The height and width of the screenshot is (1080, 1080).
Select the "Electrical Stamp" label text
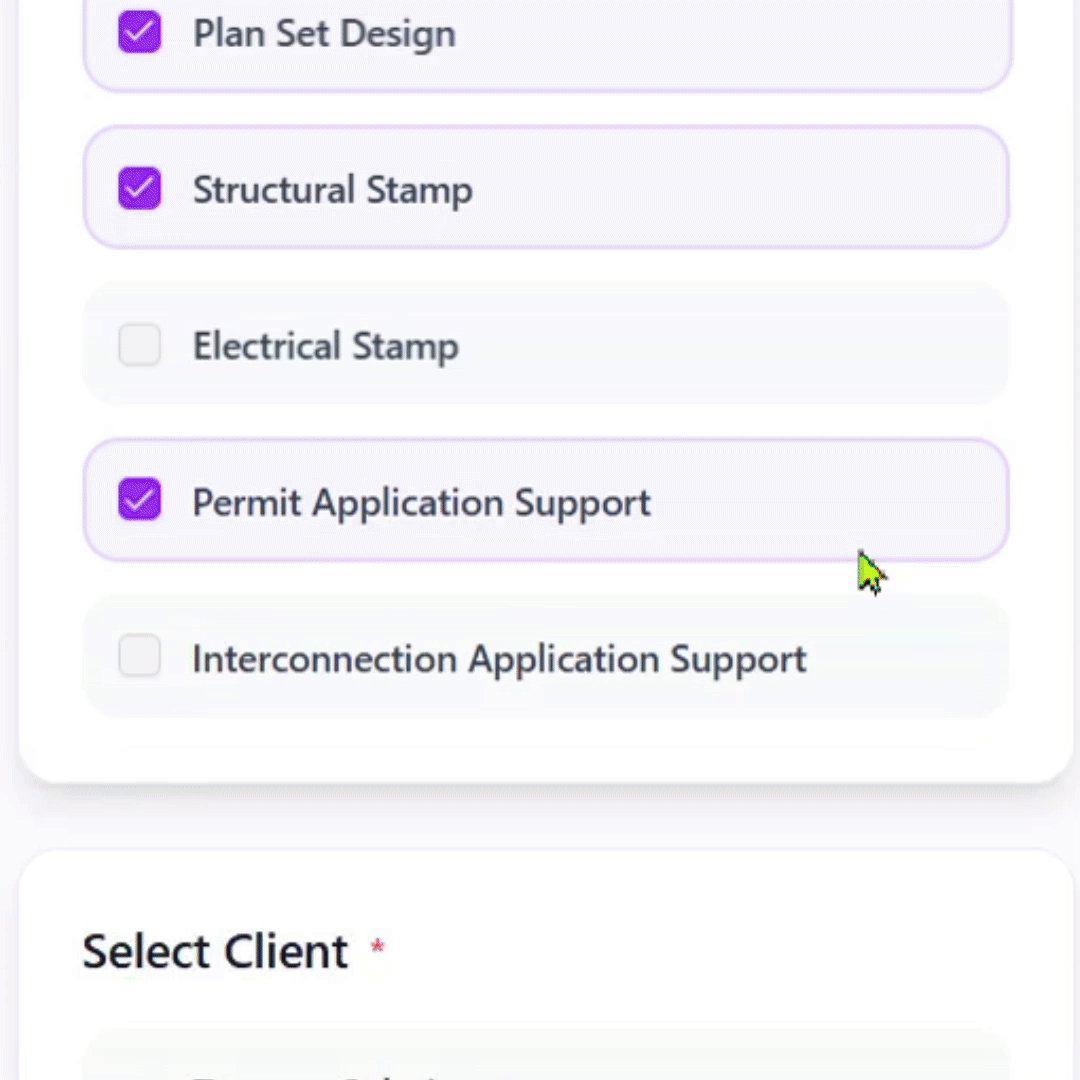point(325,346)
